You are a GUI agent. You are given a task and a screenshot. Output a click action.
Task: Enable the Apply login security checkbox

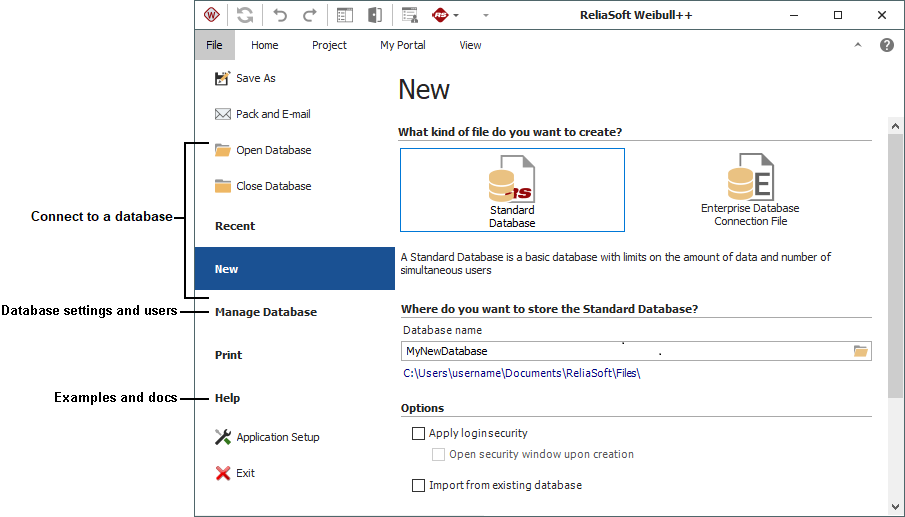tap(419, 434)
